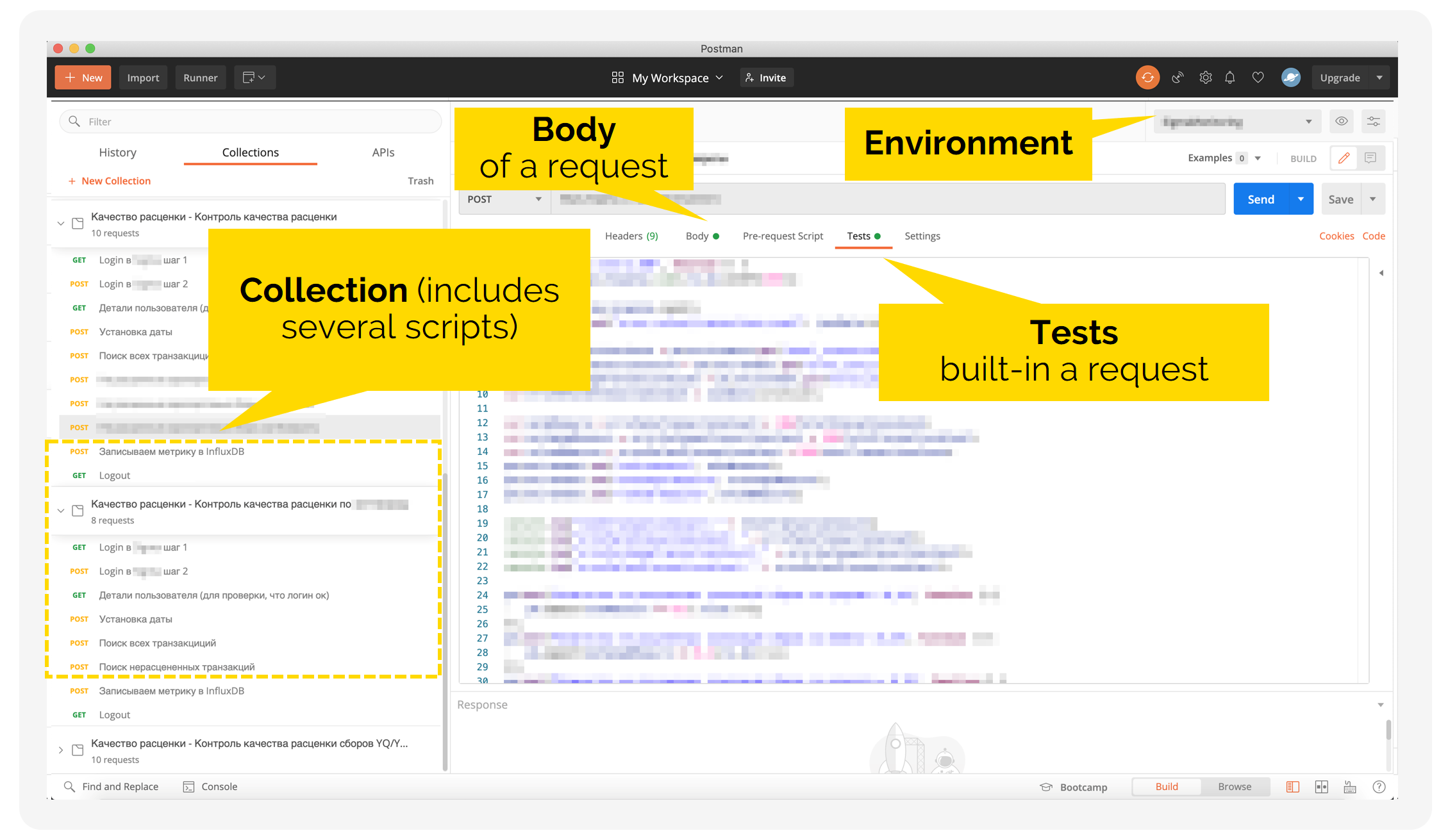Open the Pre-request Script tab
This screenshot has width=1441, height=840.
(783, 236)
